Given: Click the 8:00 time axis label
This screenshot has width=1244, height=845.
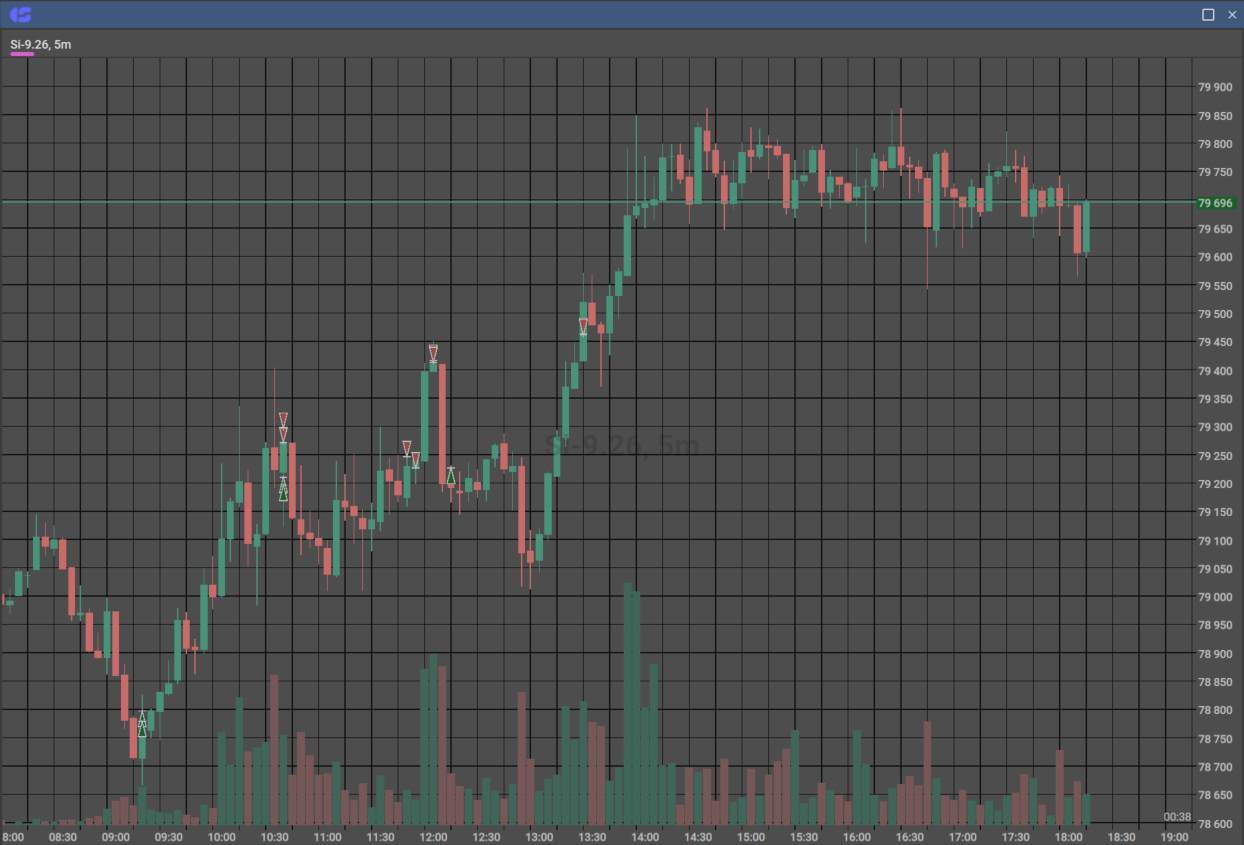Looking at the screenshot, I should [13, 837].
